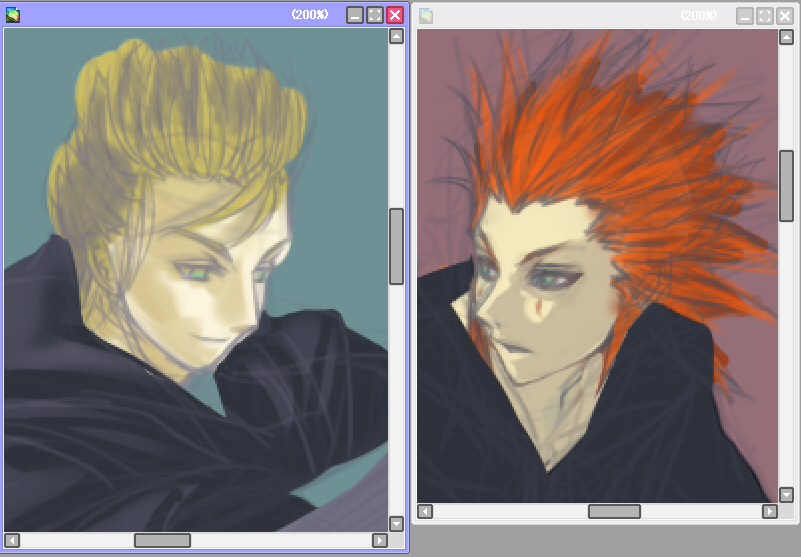801x557 pixels.
Task: Close the left blonde portrait window
Action: 395,15
